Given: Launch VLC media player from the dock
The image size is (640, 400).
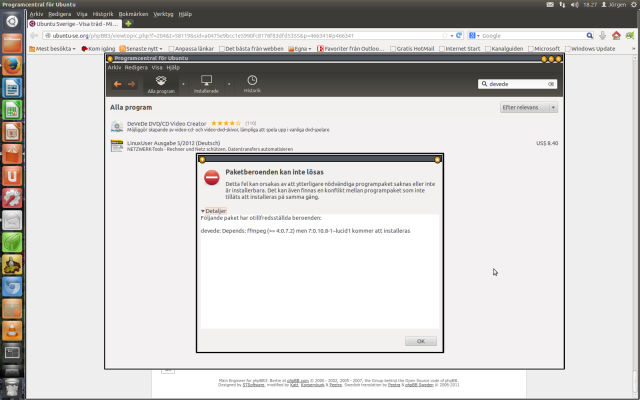Looking at the screenshot, I should [12, 331].
